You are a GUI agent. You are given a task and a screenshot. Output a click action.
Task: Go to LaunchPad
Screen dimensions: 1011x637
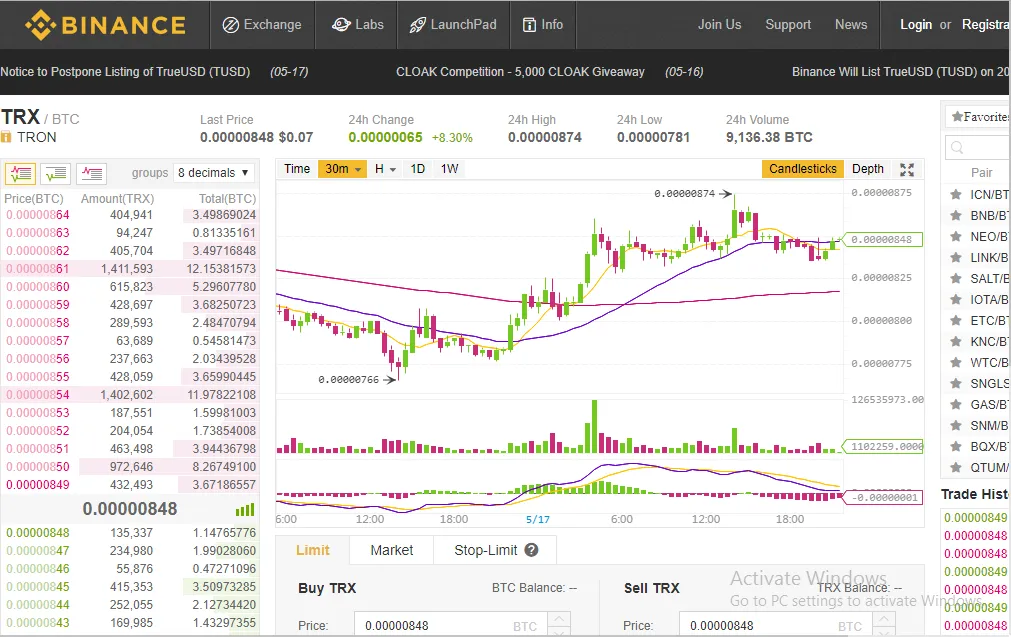click(x=453, y=24)
